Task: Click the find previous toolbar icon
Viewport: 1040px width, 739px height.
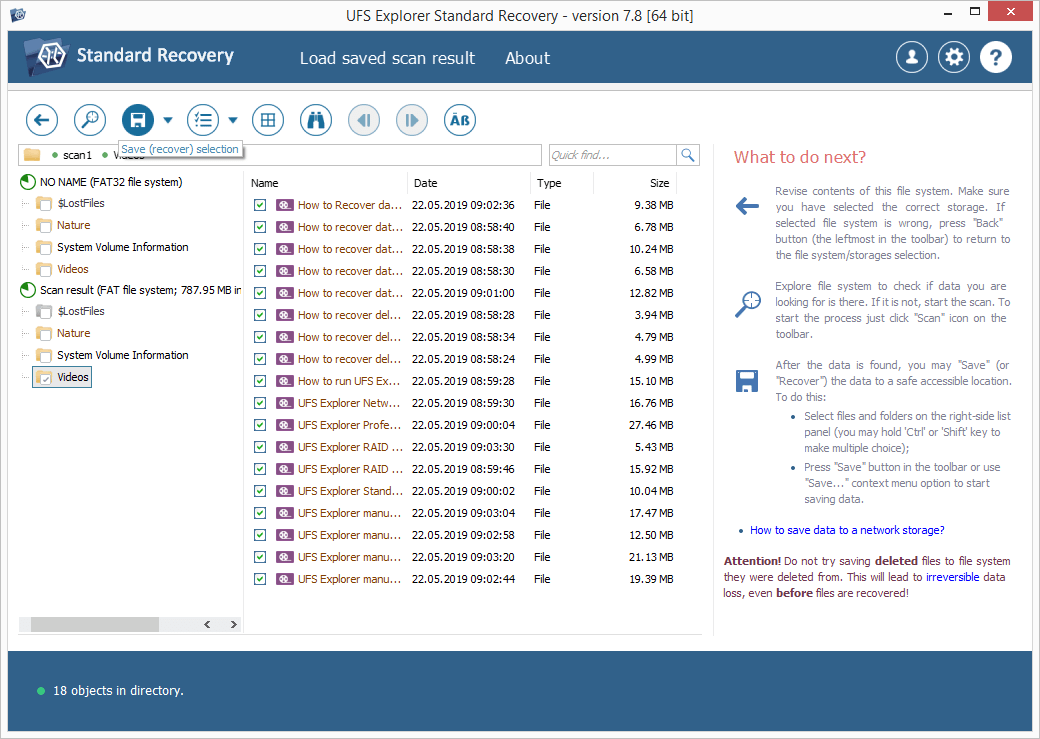Action: pos(364,120)
